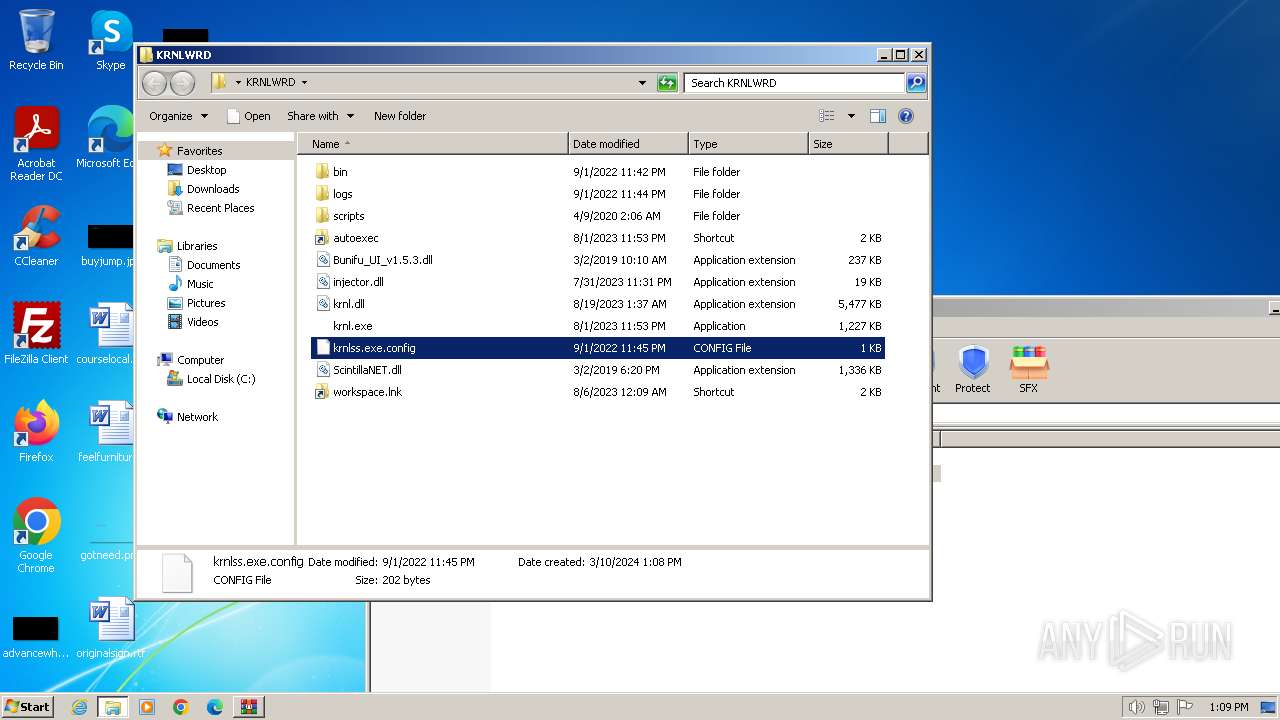Select Computer in the navigation pane
This screenshot has height=720, width=1280.
click(x=200, y=360)
